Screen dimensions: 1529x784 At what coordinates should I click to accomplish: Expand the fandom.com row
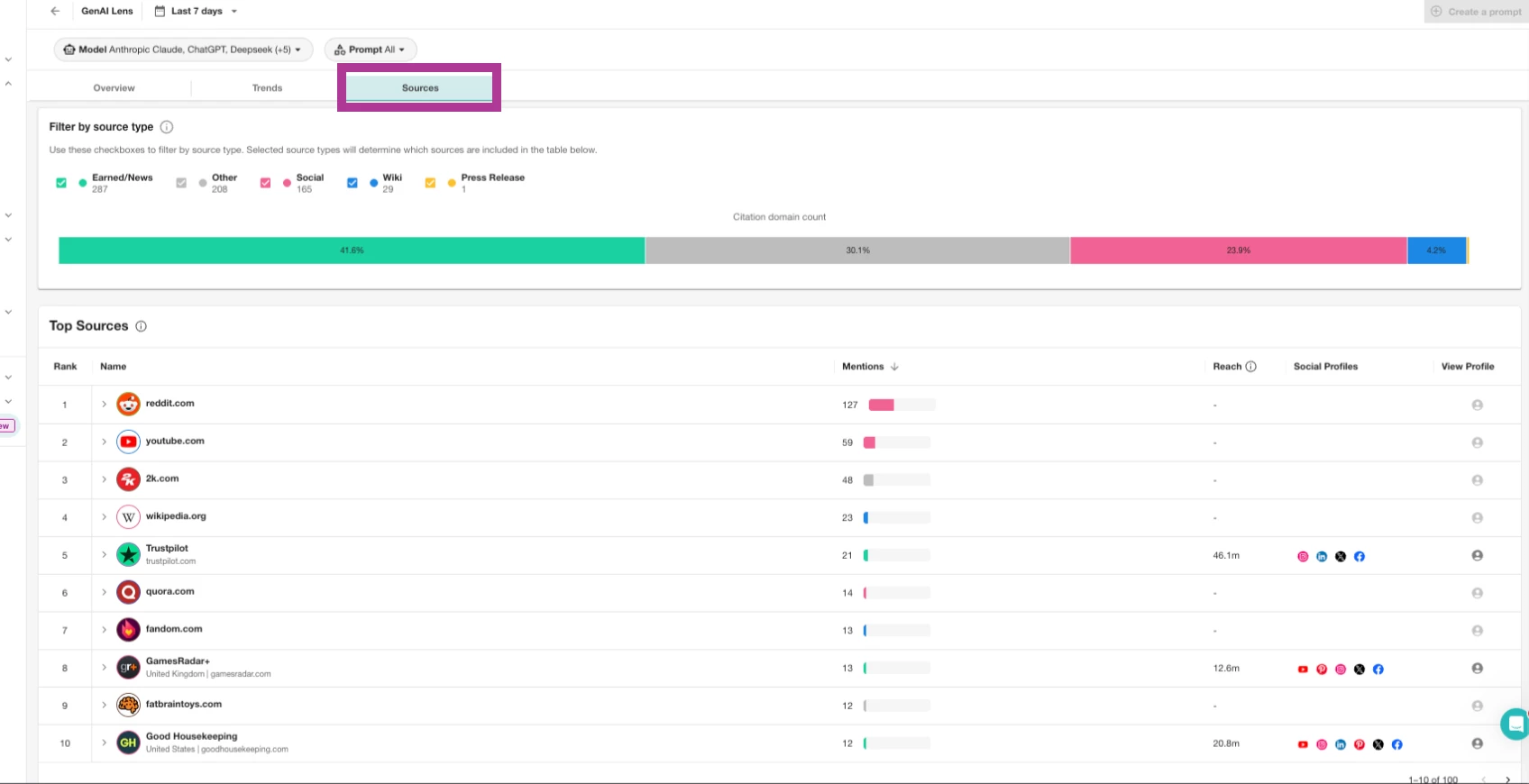pos(104,630)
